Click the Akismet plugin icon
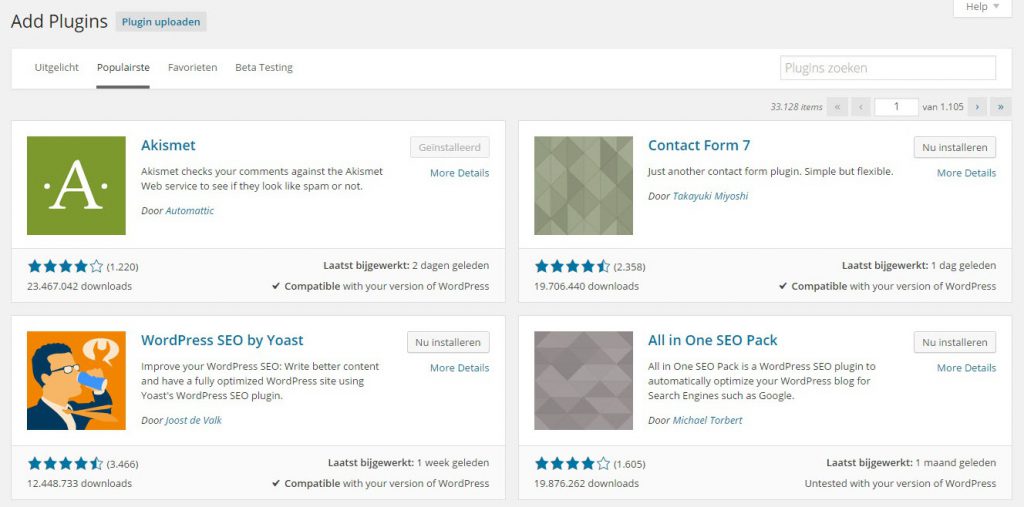Viewport: 1024px width, 507px height. (x=76, y=186)
